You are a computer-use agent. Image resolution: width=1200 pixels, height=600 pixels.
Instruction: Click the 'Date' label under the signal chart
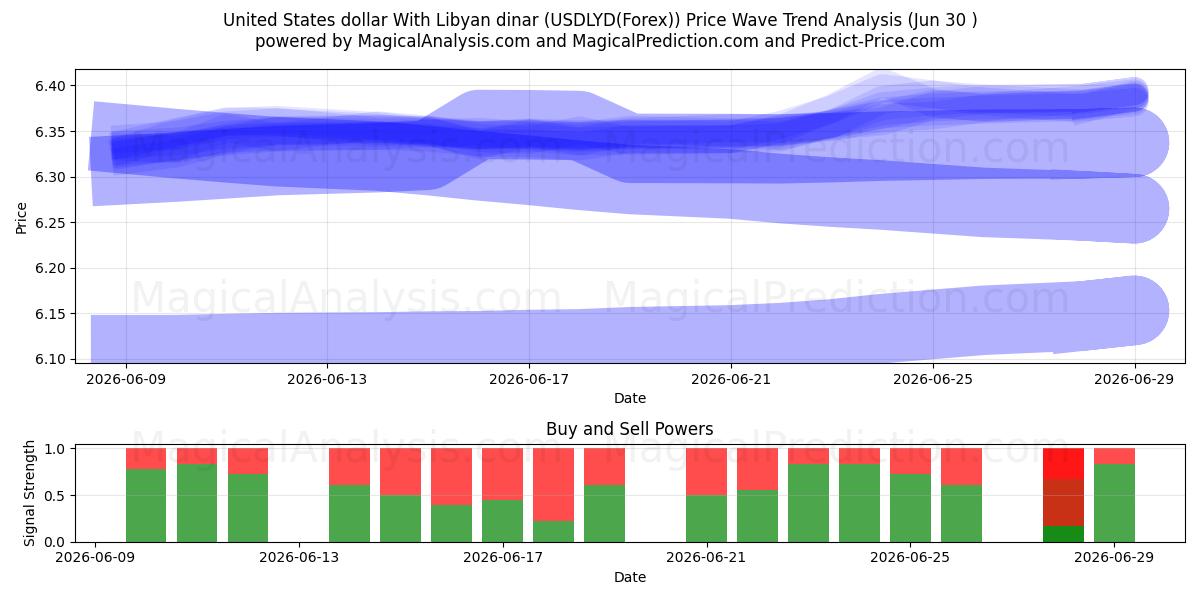coord(630,577)
